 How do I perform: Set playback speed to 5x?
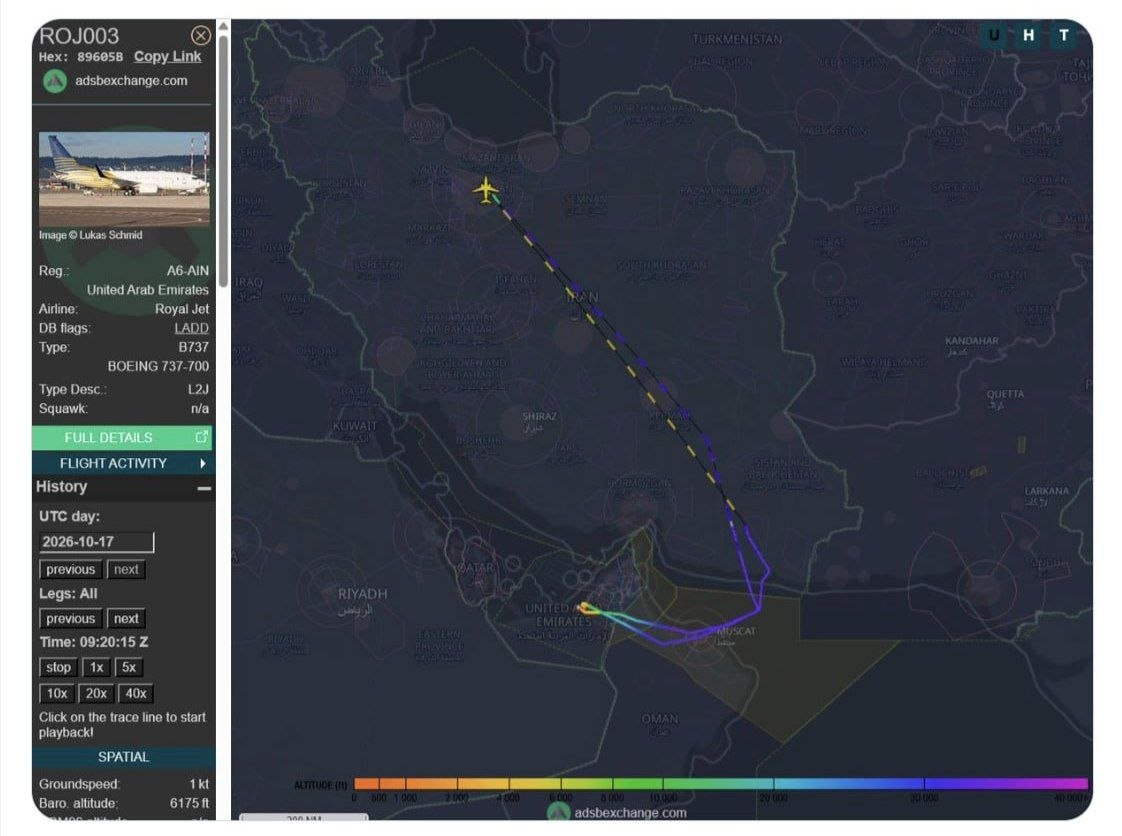pyautogui.click(x=129, y=667)
